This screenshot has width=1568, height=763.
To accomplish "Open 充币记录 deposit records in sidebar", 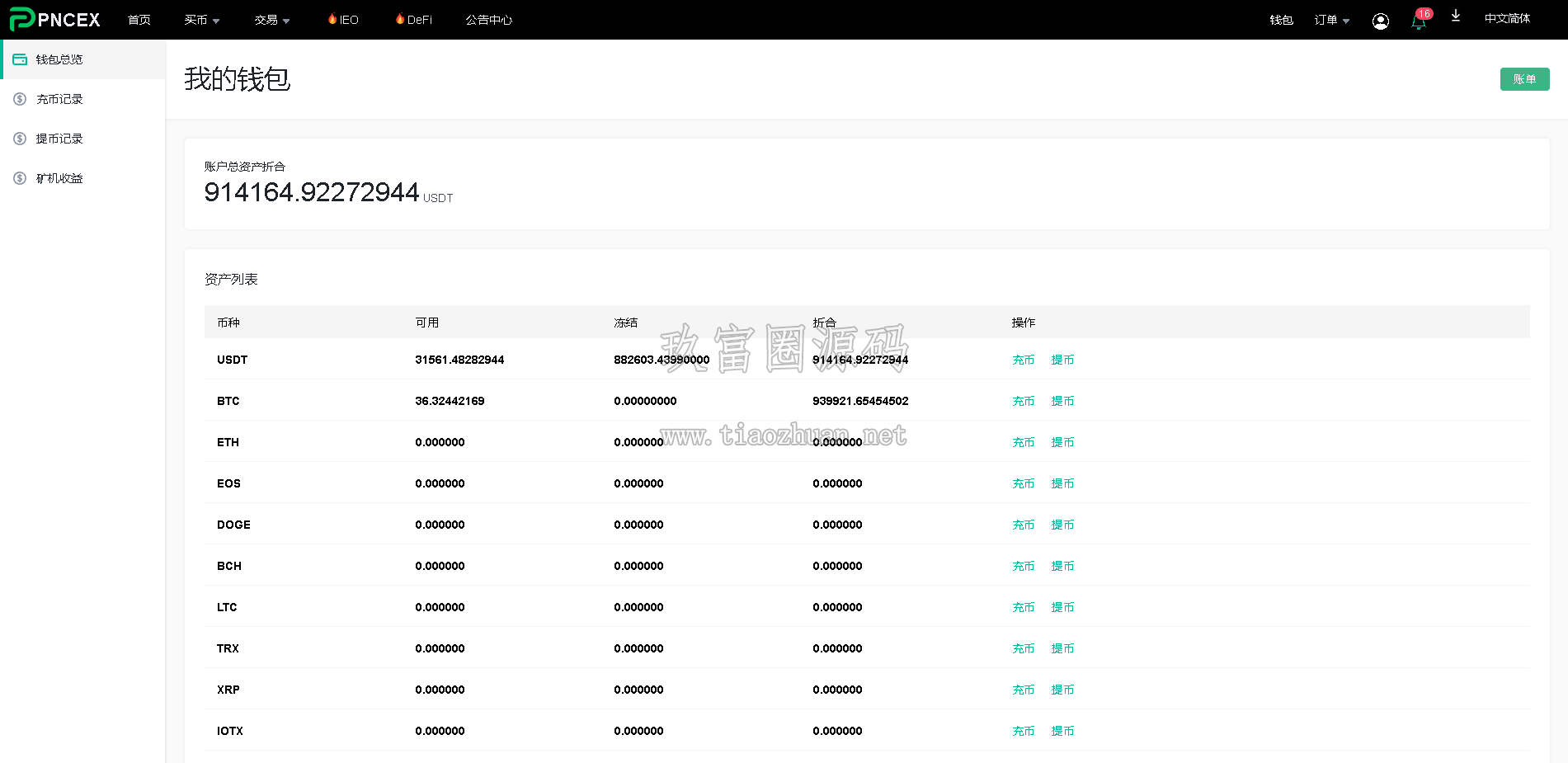I will coord(59,99).
